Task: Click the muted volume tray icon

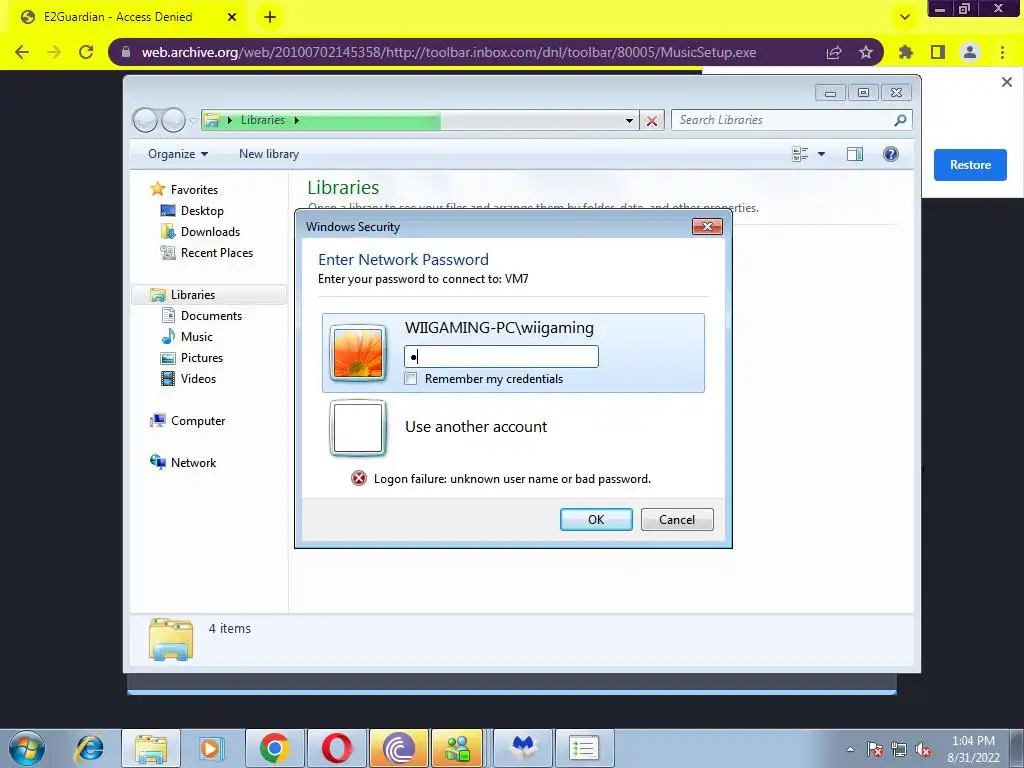Action: coord(923,750)
